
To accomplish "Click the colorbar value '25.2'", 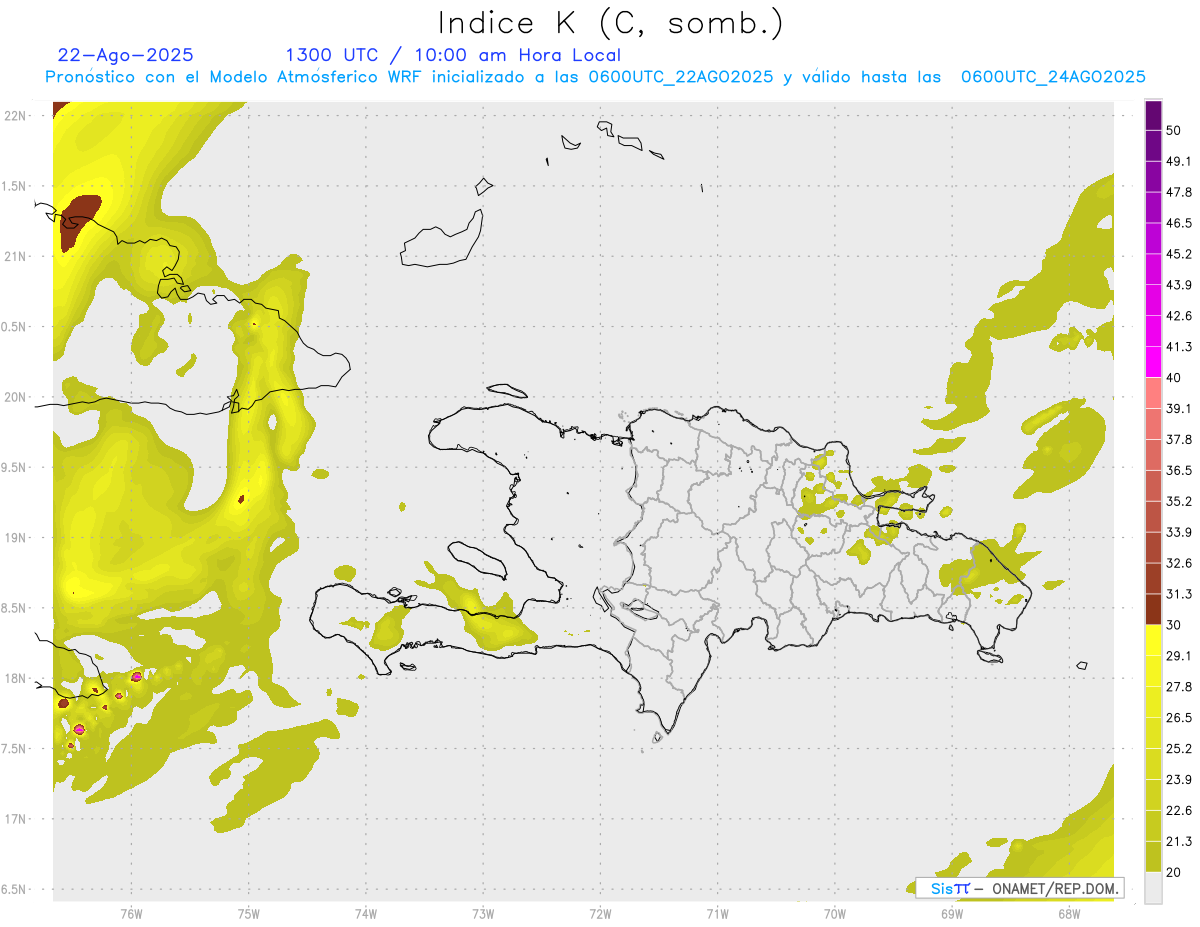I will click(x=1179, y=749).
